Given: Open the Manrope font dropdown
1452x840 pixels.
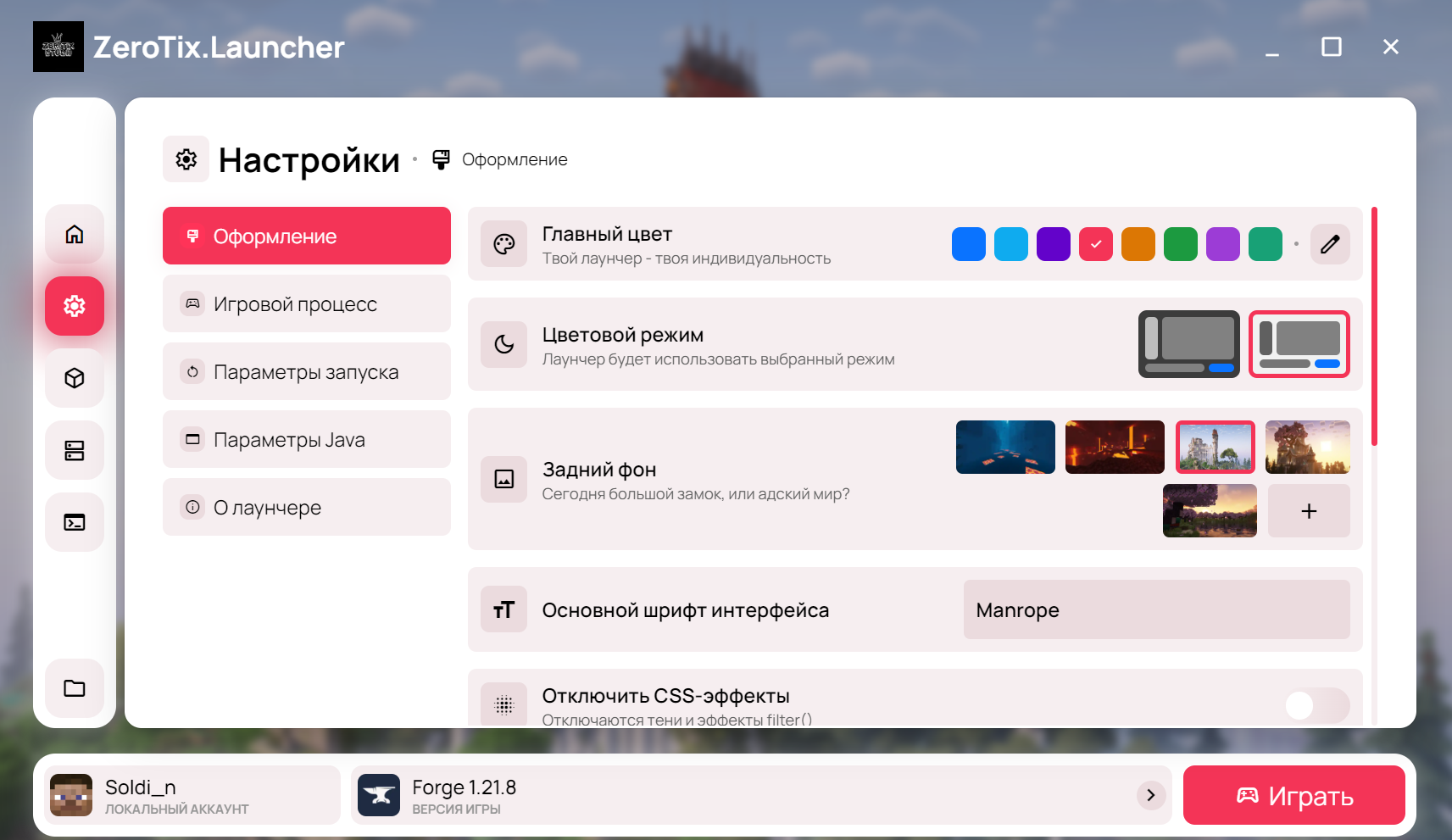Looking at the screenshot, I should 1156,609.
